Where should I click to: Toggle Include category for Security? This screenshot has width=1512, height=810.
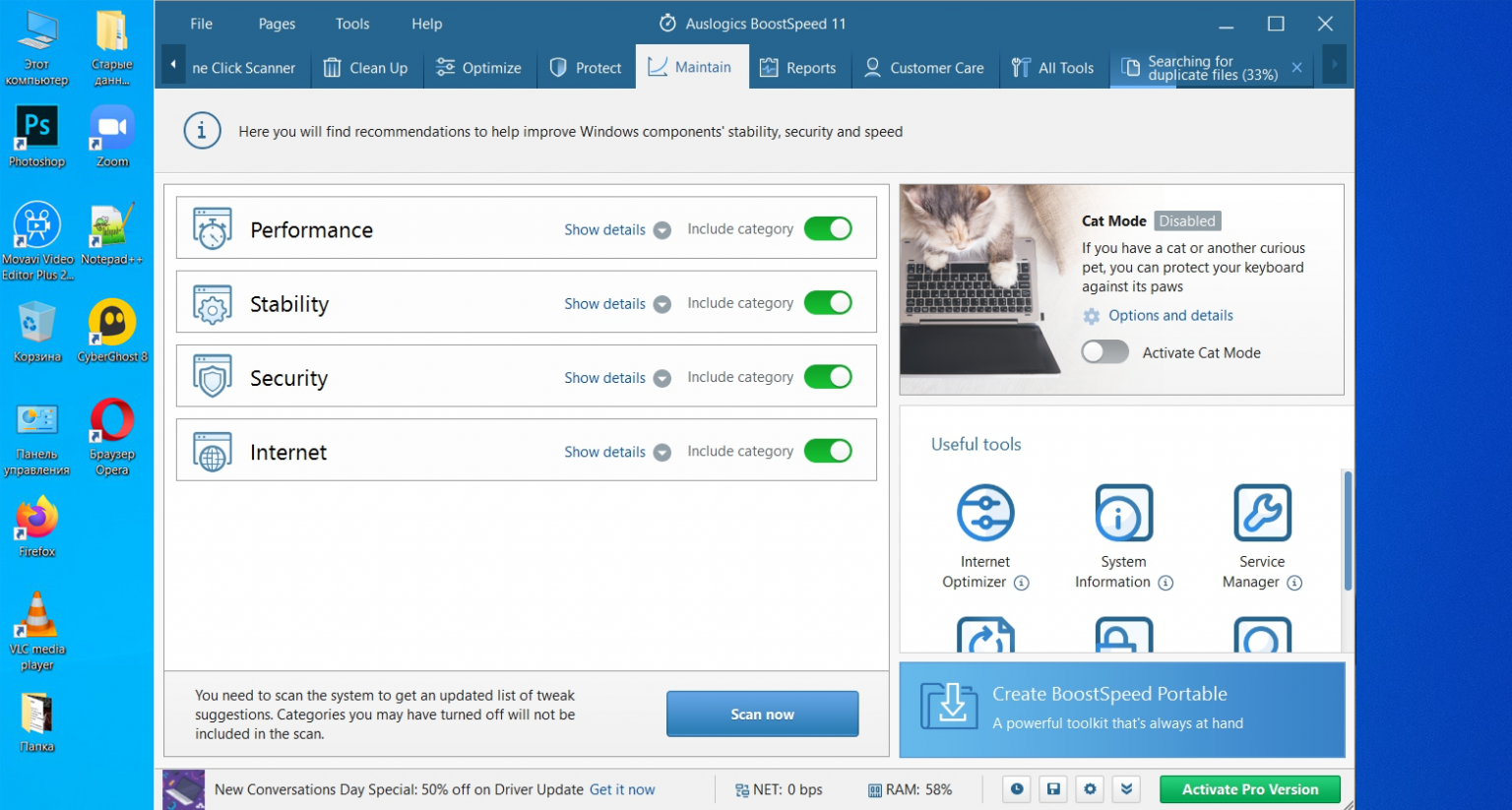tap(828, 376)
